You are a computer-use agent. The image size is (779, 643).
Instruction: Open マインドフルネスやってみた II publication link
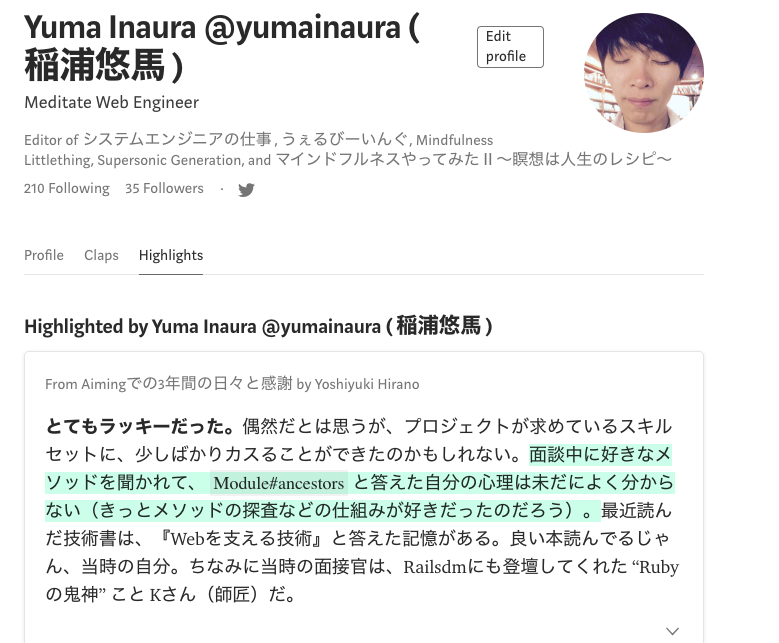(473, 160)
